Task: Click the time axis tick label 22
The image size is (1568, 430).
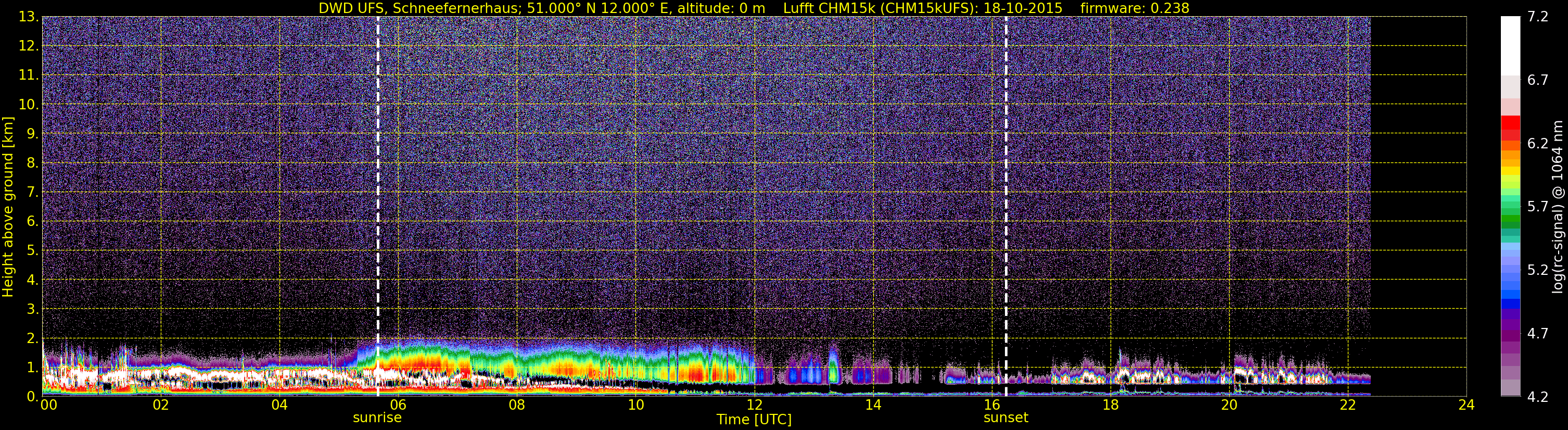Action: [1348, 405]
